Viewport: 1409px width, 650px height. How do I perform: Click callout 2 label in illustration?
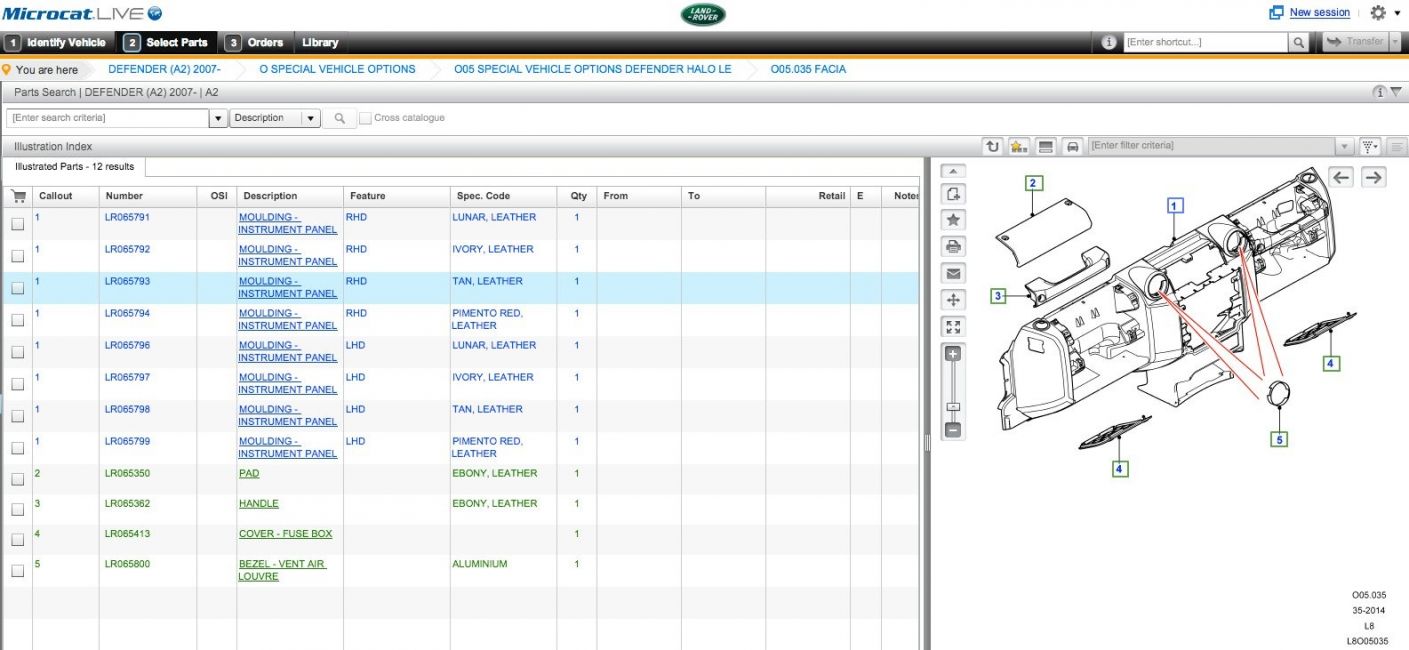[1035, 183]
